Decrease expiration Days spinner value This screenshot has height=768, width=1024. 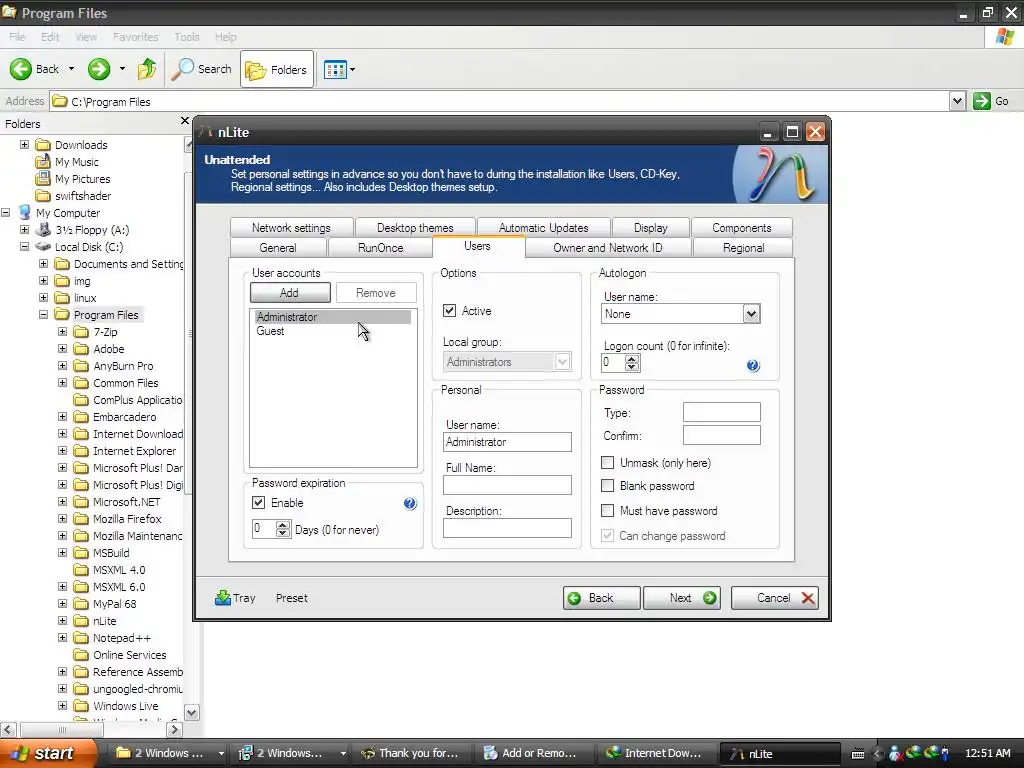[283, 533]
